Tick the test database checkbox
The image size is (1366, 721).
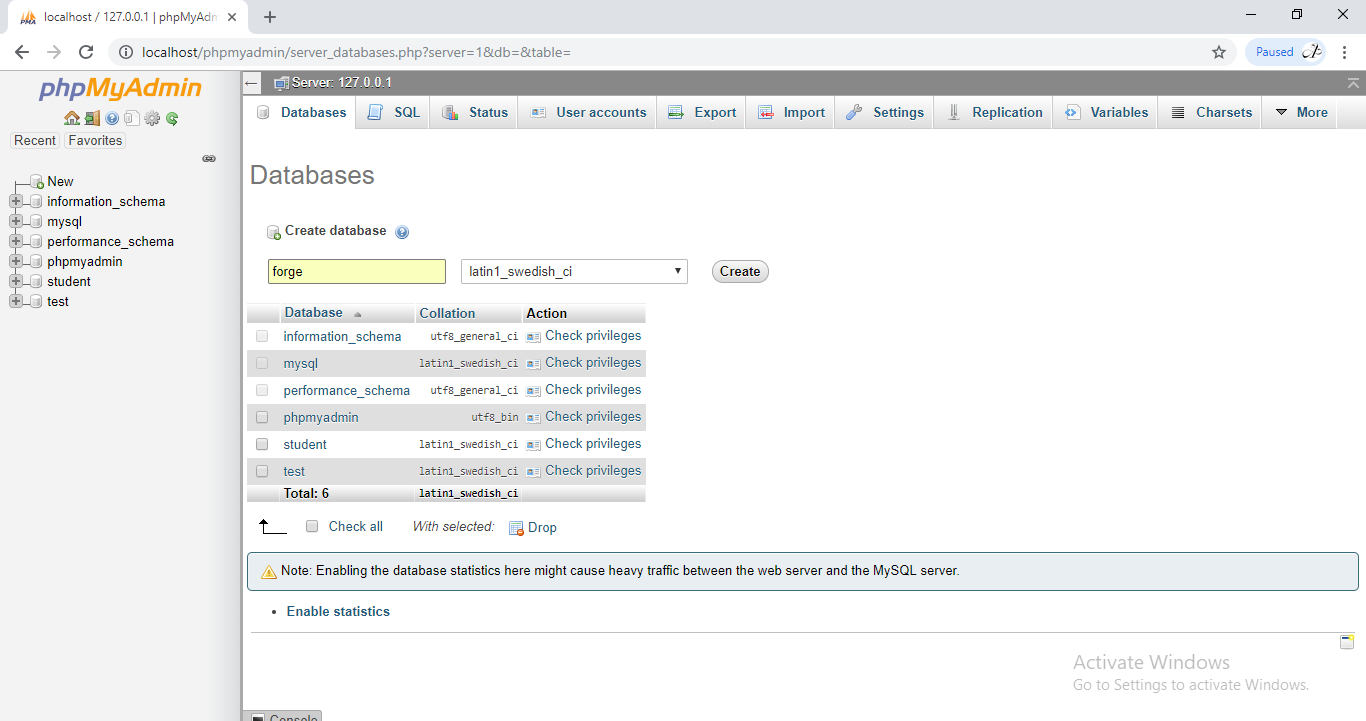tap(262, 471)
